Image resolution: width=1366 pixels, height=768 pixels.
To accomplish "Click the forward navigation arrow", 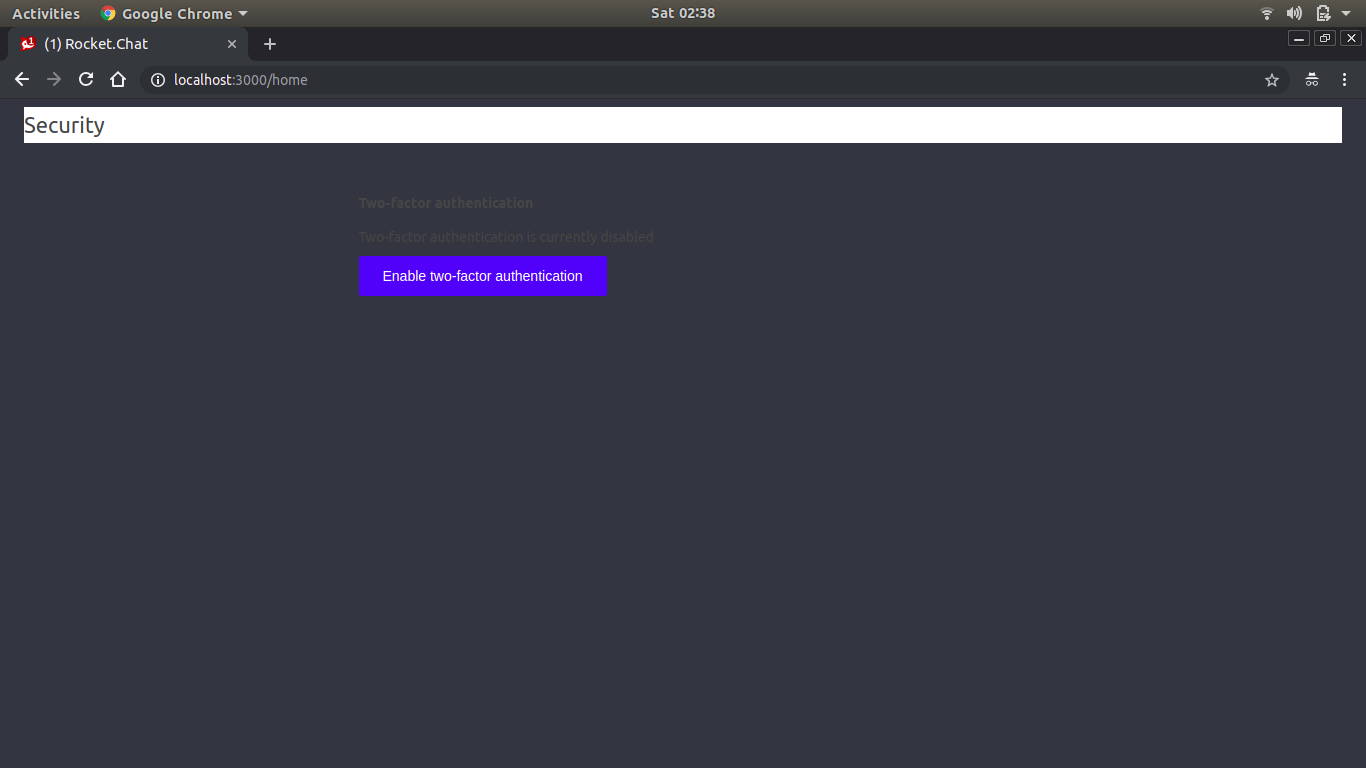I will 54,79.
